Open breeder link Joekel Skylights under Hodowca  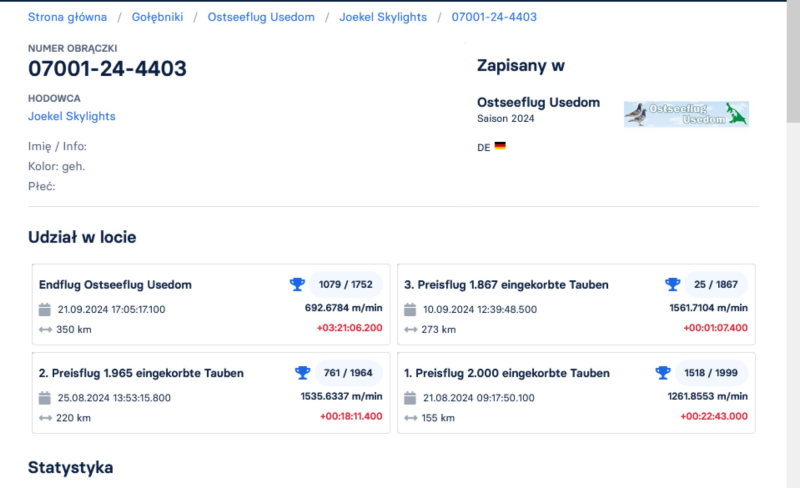[71, 116]
